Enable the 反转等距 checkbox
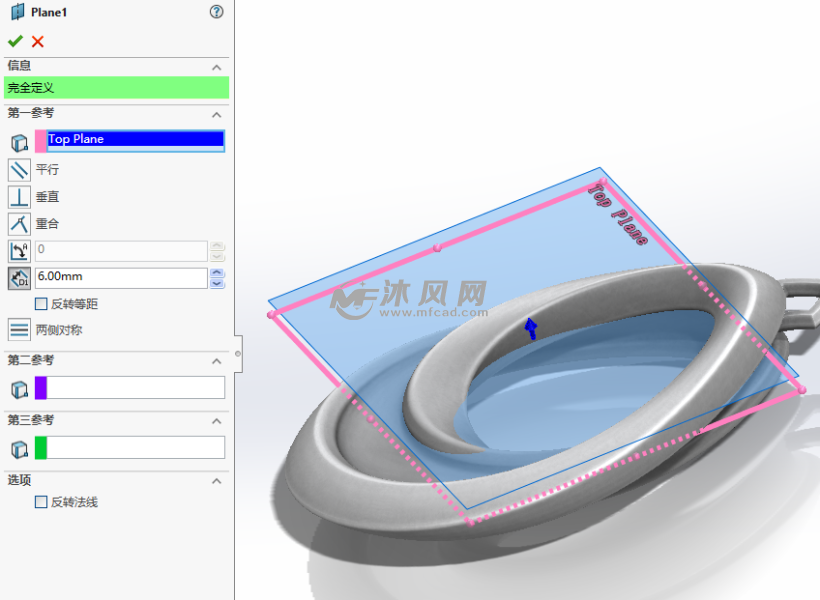This screenshot has width=820, height=600. click(41, 304)
